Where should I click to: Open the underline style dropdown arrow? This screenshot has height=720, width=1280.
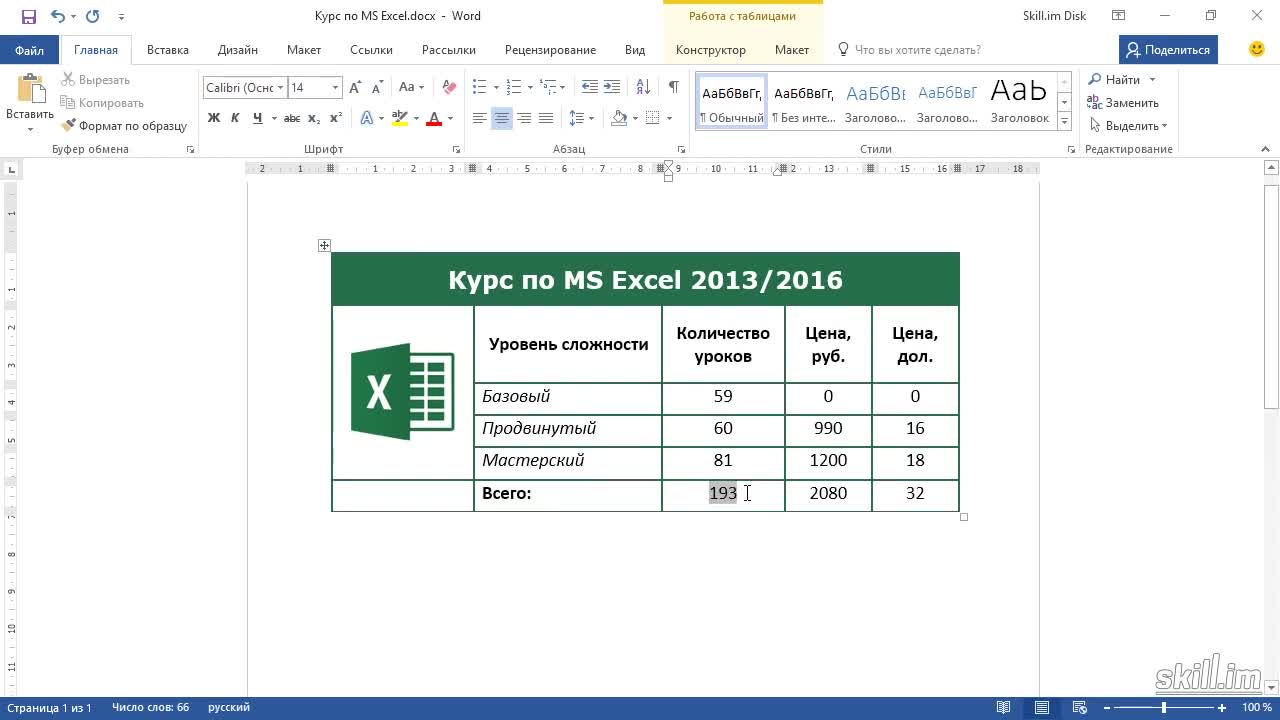tap(272, 118)
